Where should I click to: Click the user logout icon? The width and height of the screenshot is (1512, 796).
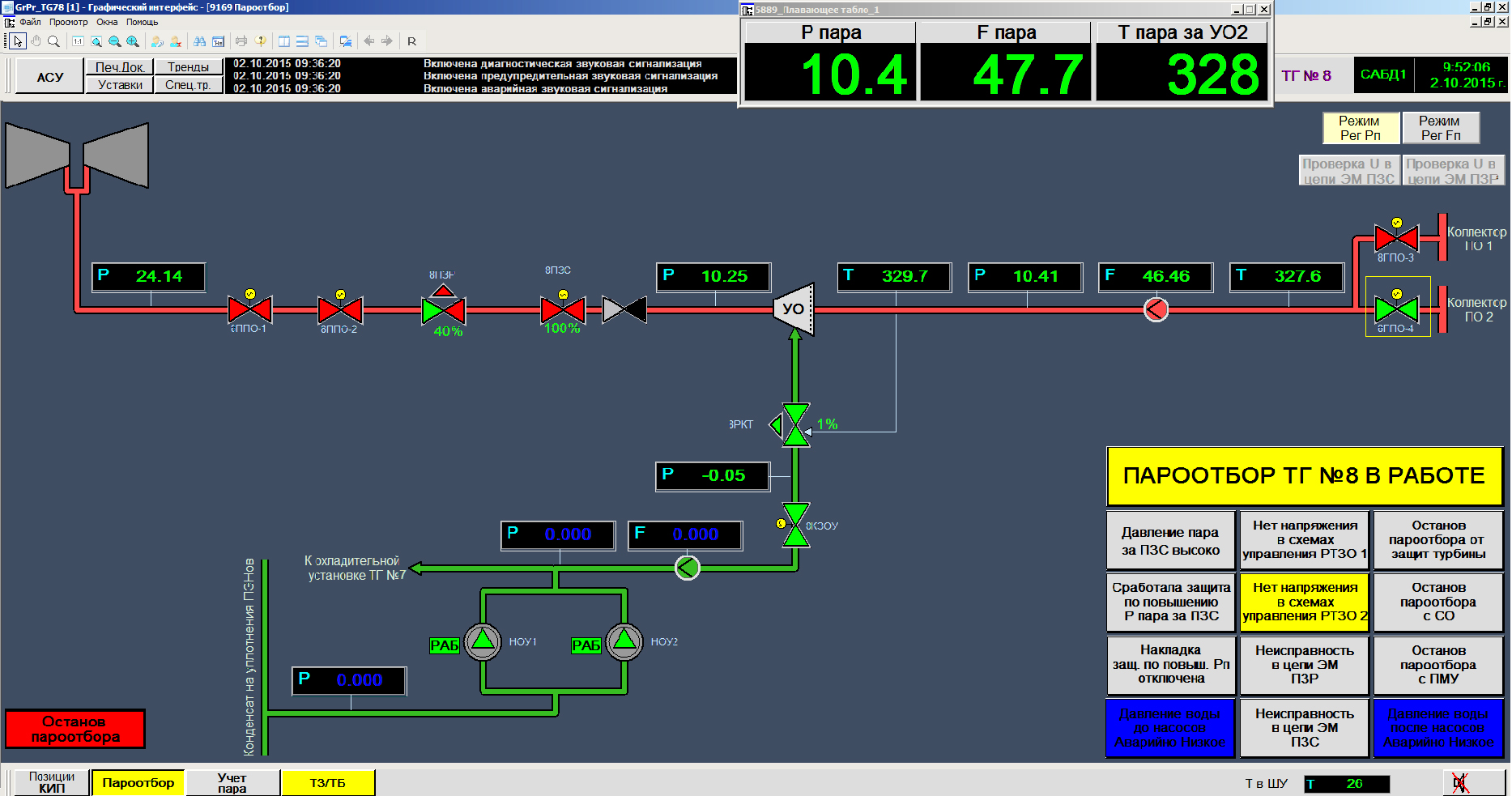tap(175, 41)
